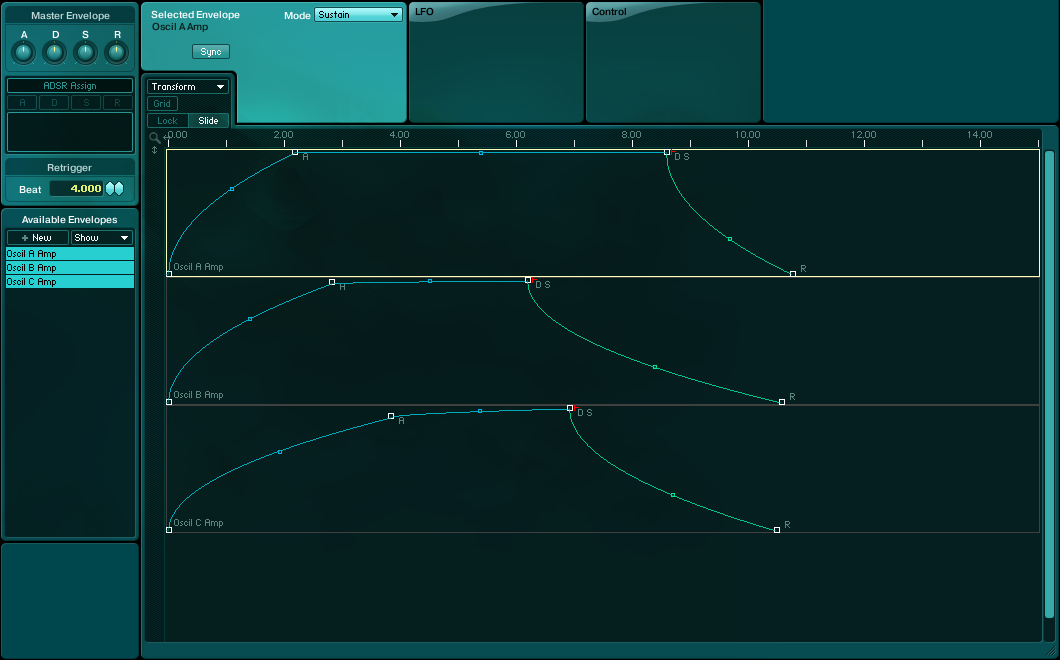The height and width of the screenshot is (660, 1060).
Task: Enable the Slide mode
Action: (208, 120)
